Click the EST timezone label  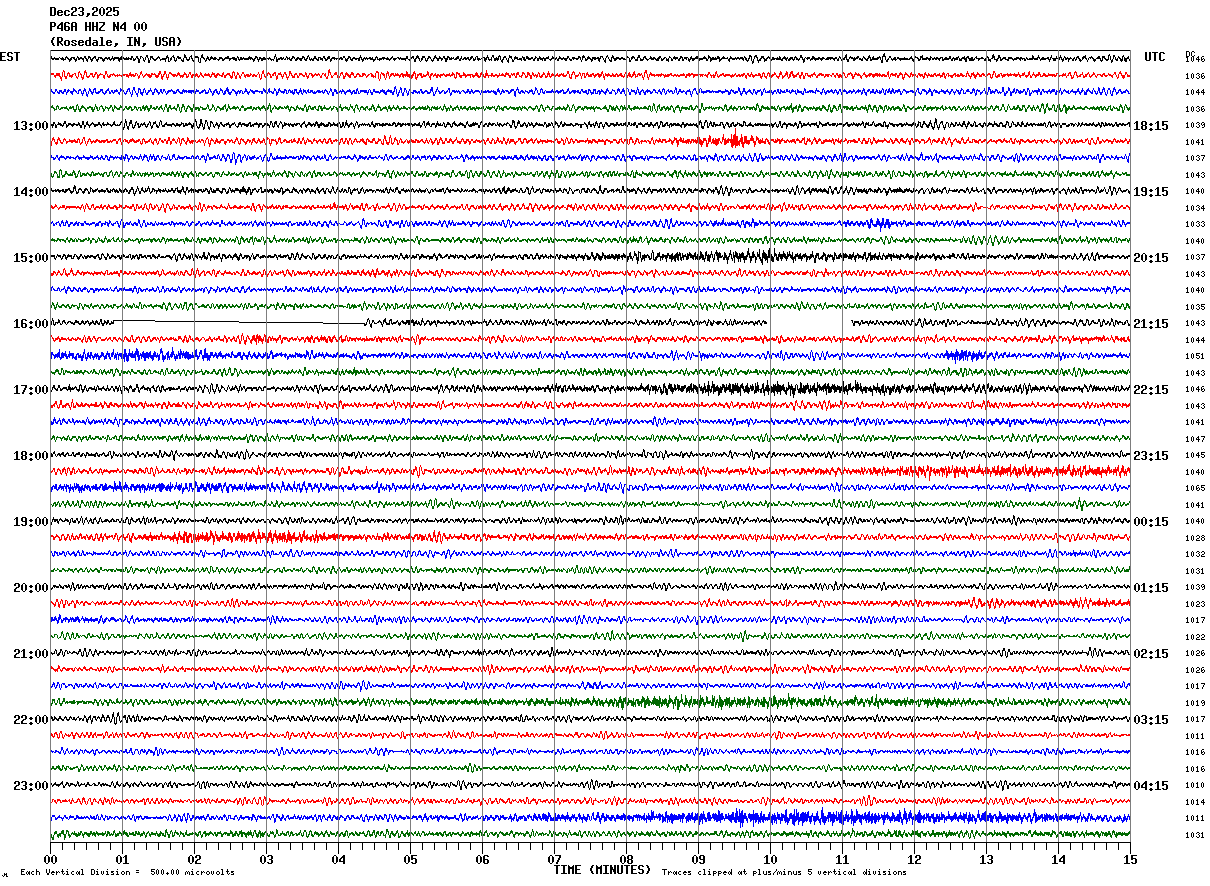click(10, 57)
